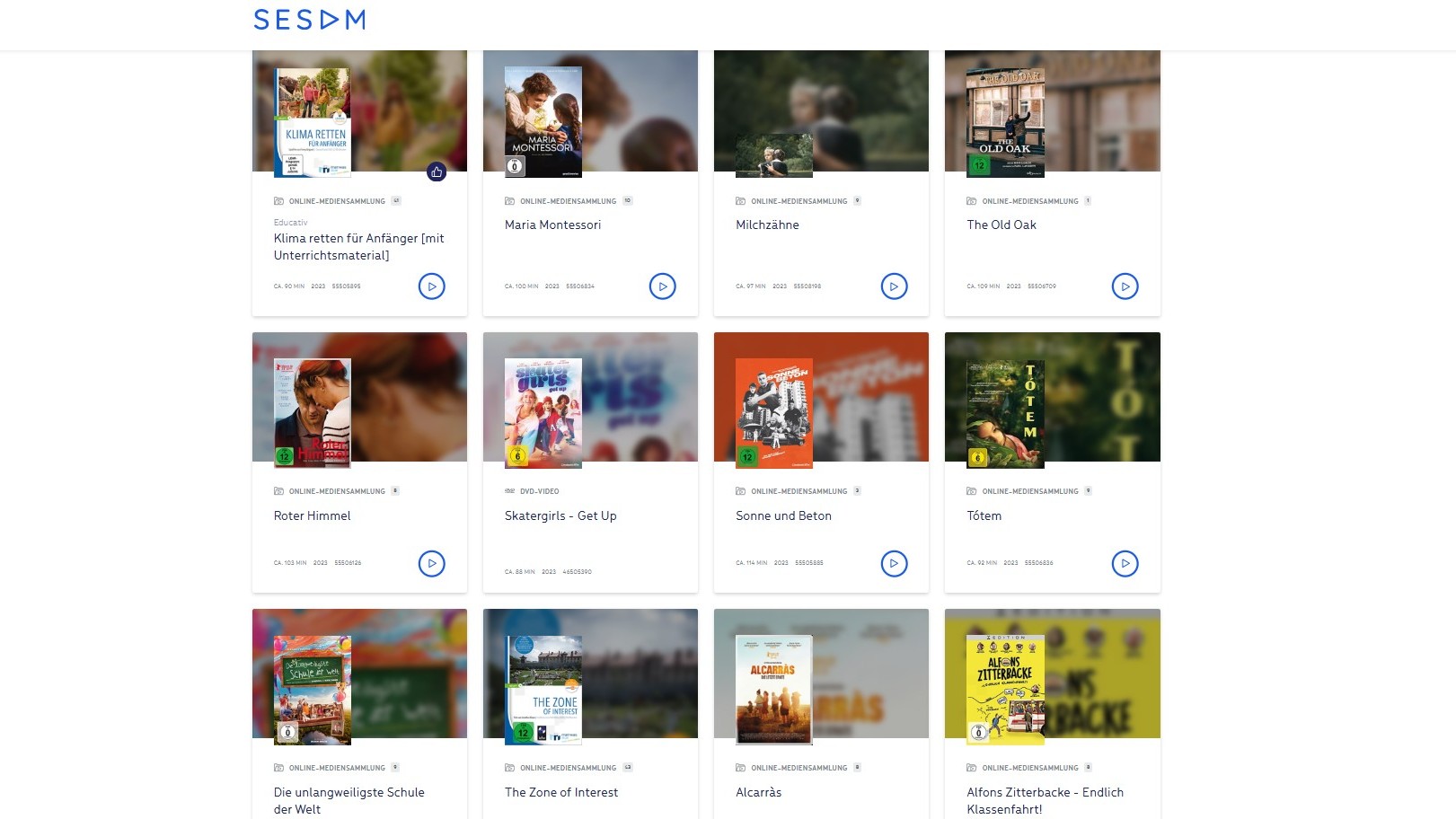Screen dimensions: 1456x819
Task: Click the Alcarràs DVD cover
Action: (x=774, y=690)
